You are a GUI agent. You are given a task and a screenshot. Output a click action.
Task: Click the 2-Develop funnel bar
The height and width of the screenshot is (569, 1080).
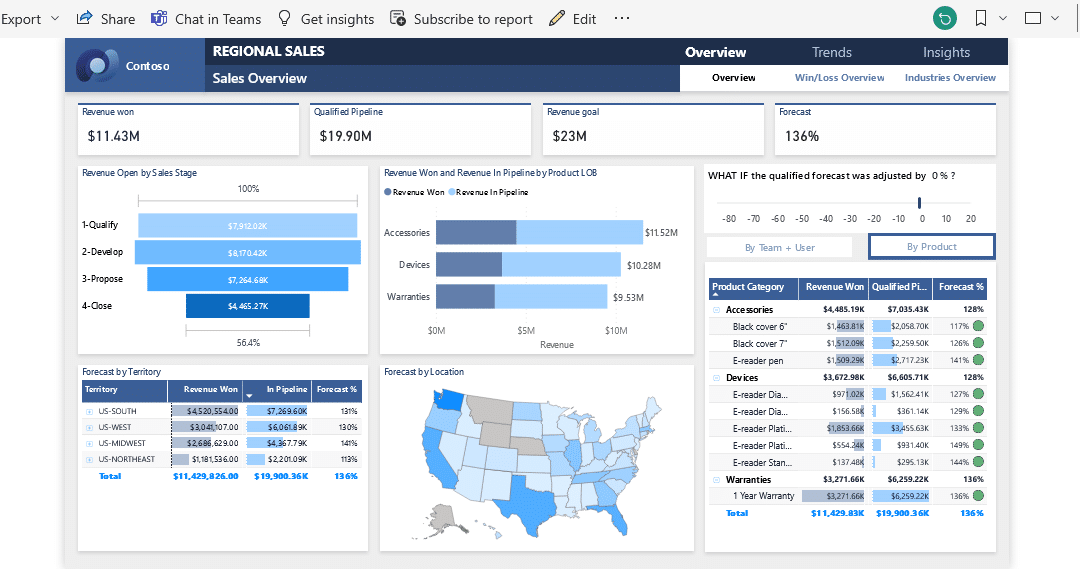pyautogui.click(x=247, y=253)
